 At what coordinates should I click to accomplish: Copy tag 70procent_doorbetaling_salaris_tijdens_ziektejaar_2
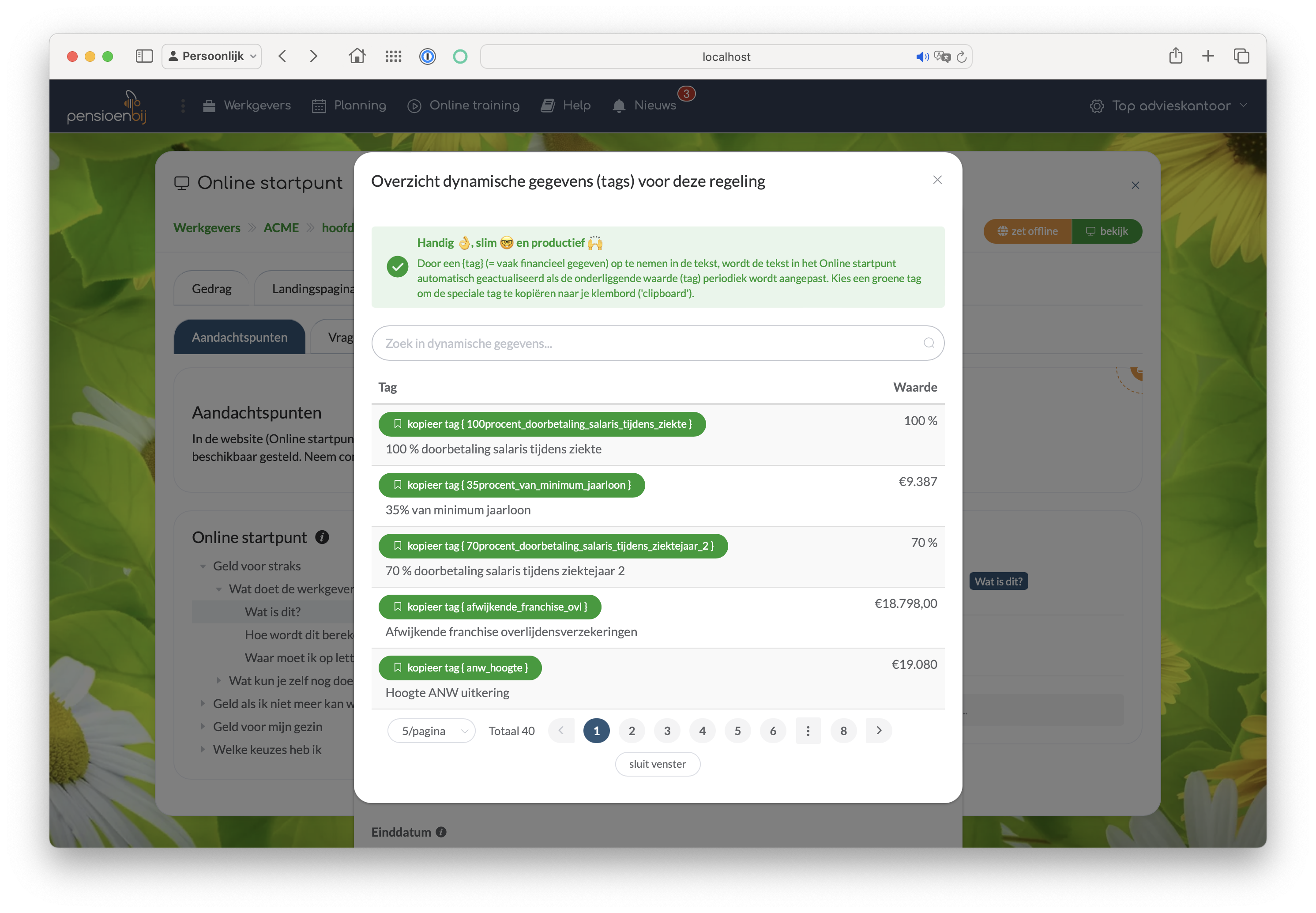tap(553, 546)
